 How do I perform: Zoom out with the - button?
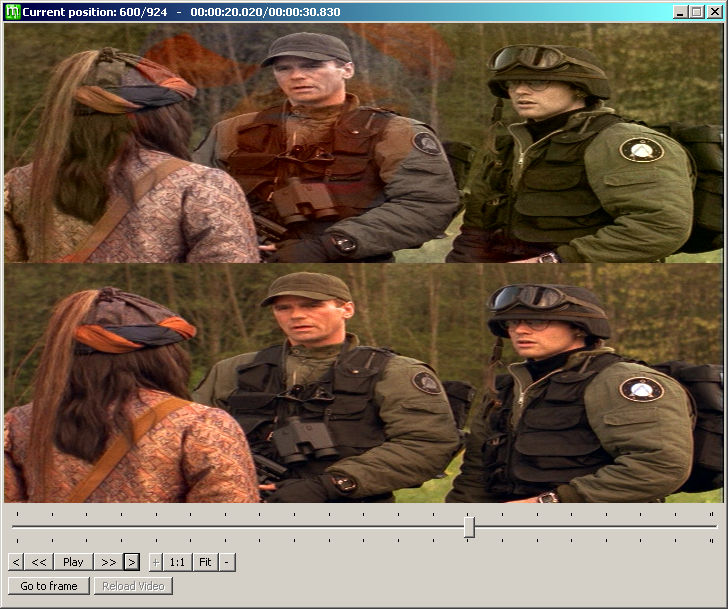pyautogui.click(x=227, y=562)
